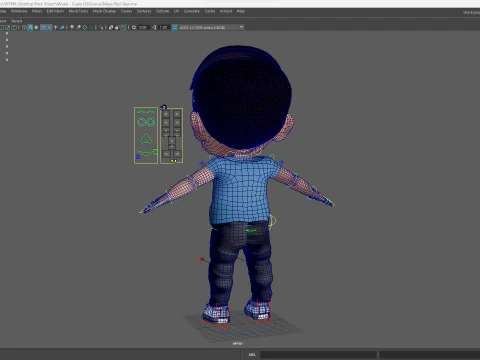Open the sRGB gamma view transform dropdown
This screenshot has height=360, width=480.
pyautogui.click(x=211, y=27)
